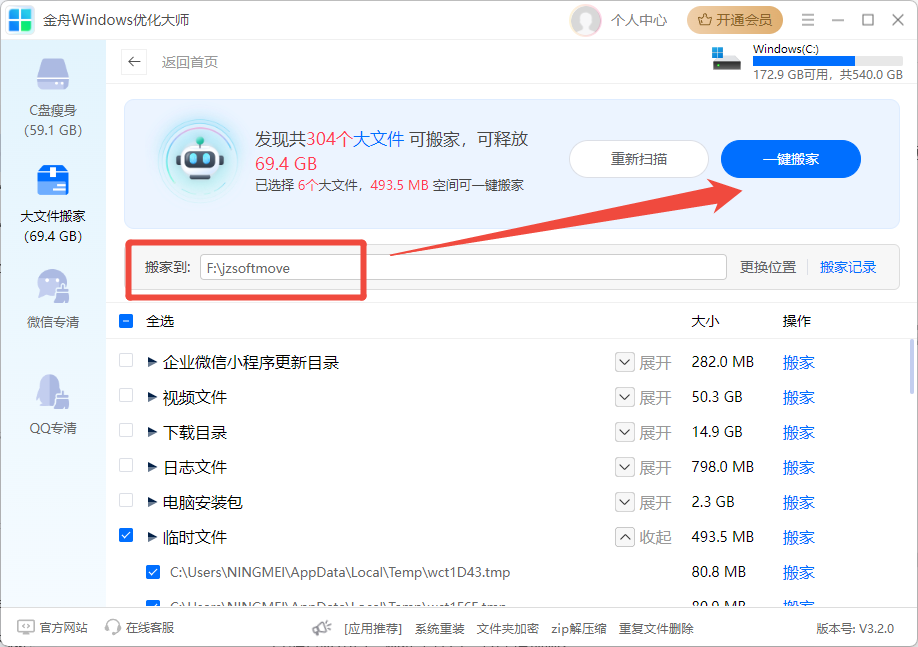Click the triangle beside 视频文件
Viewport: 918px width, 647px height.
coord(152,398)
